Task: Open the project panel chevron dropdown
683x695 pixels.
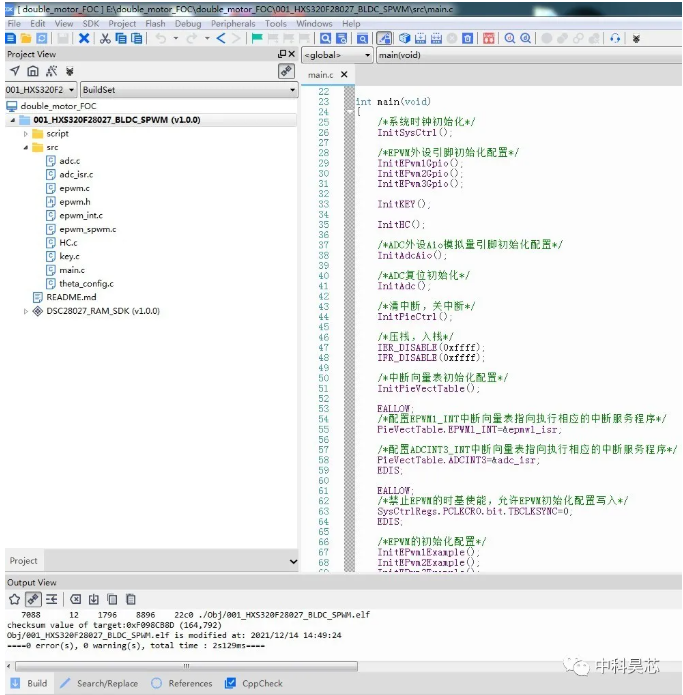Action: pos(293,561)
